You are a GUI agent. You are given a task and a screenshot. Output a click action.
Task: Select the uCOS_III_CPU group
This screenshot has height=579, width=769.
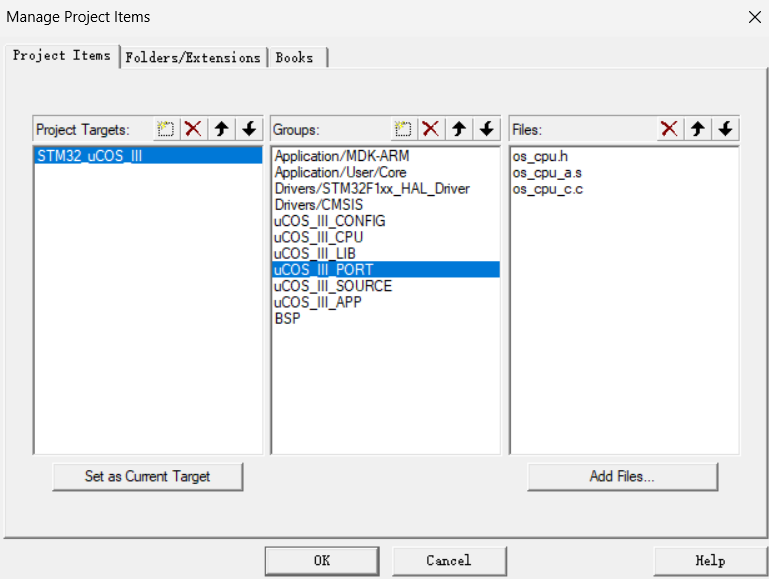click(x=385, y=237)
